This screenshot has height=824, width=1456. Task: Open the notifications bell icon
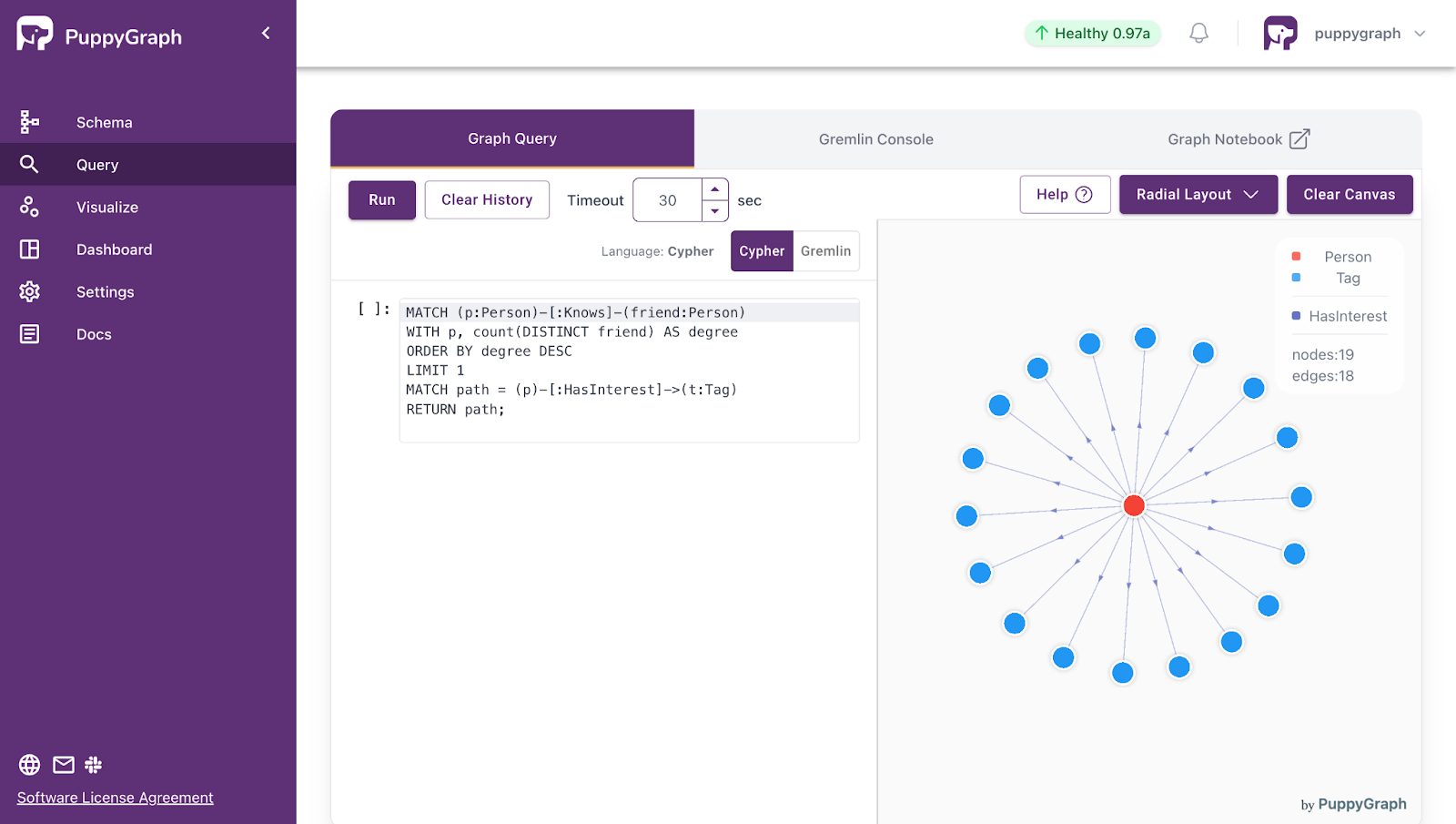pyautogui.click(x=1198, y=34)
